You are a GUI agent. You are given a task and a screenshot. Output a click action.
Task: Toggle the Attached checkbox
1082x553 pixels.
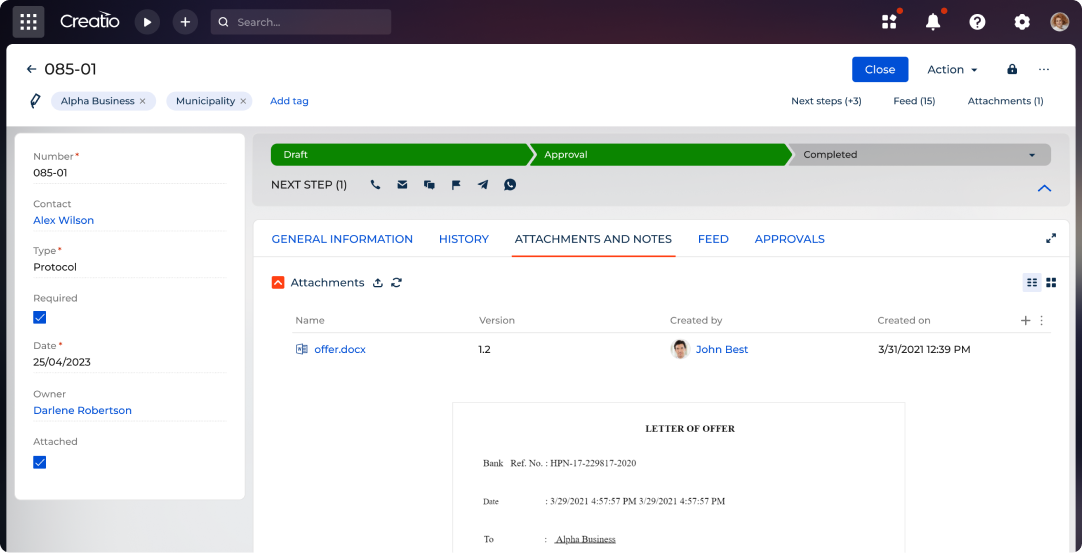tap(40, 462)
